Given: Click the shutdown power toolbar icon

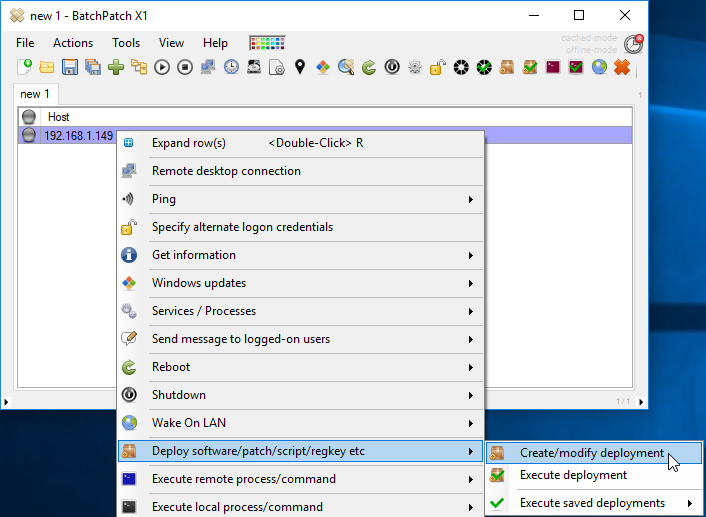Looking at the screenshot, I should coord(392,67).
